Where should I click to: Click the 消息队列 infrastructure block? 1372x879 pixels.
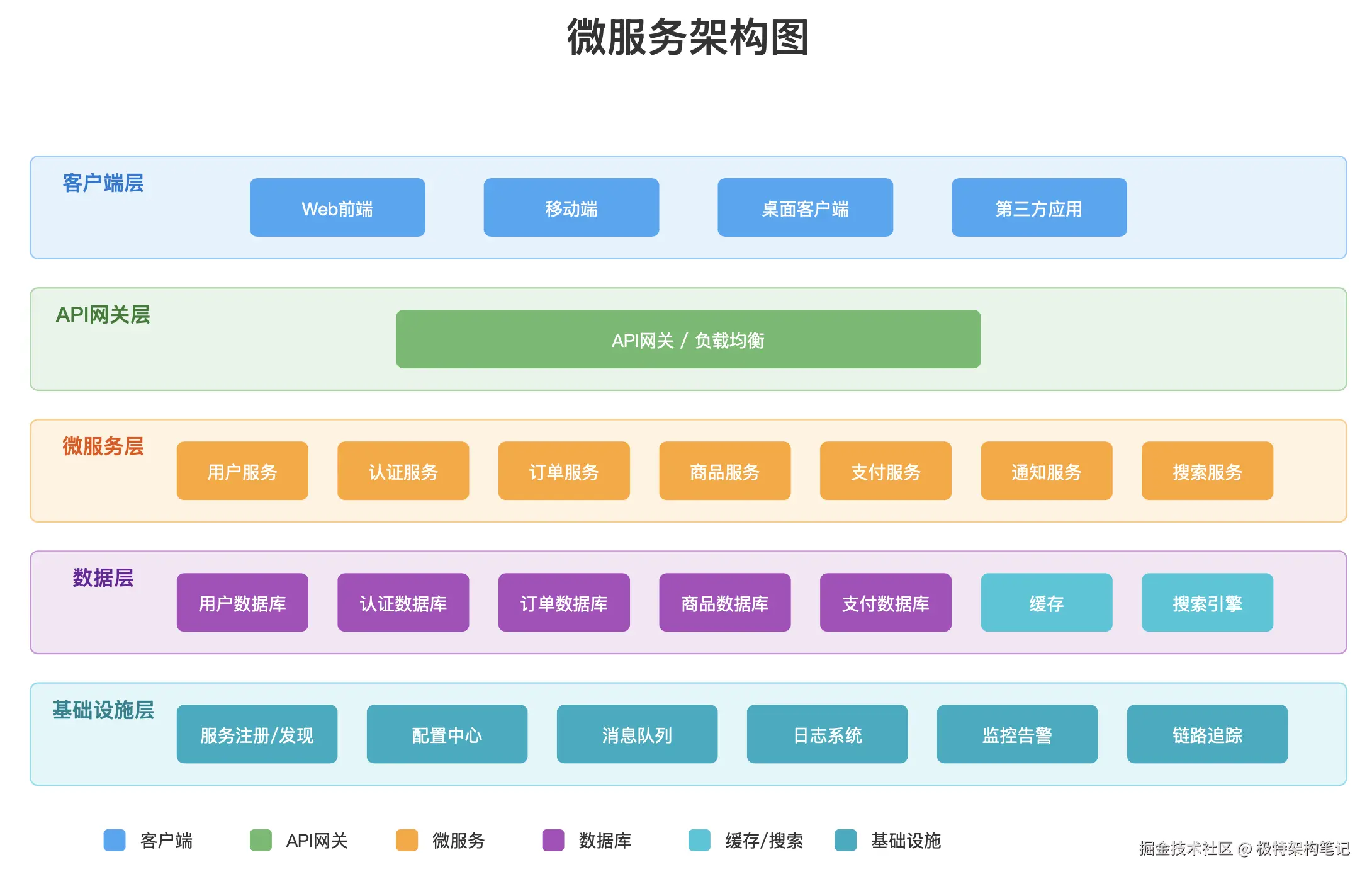[636, 734]
